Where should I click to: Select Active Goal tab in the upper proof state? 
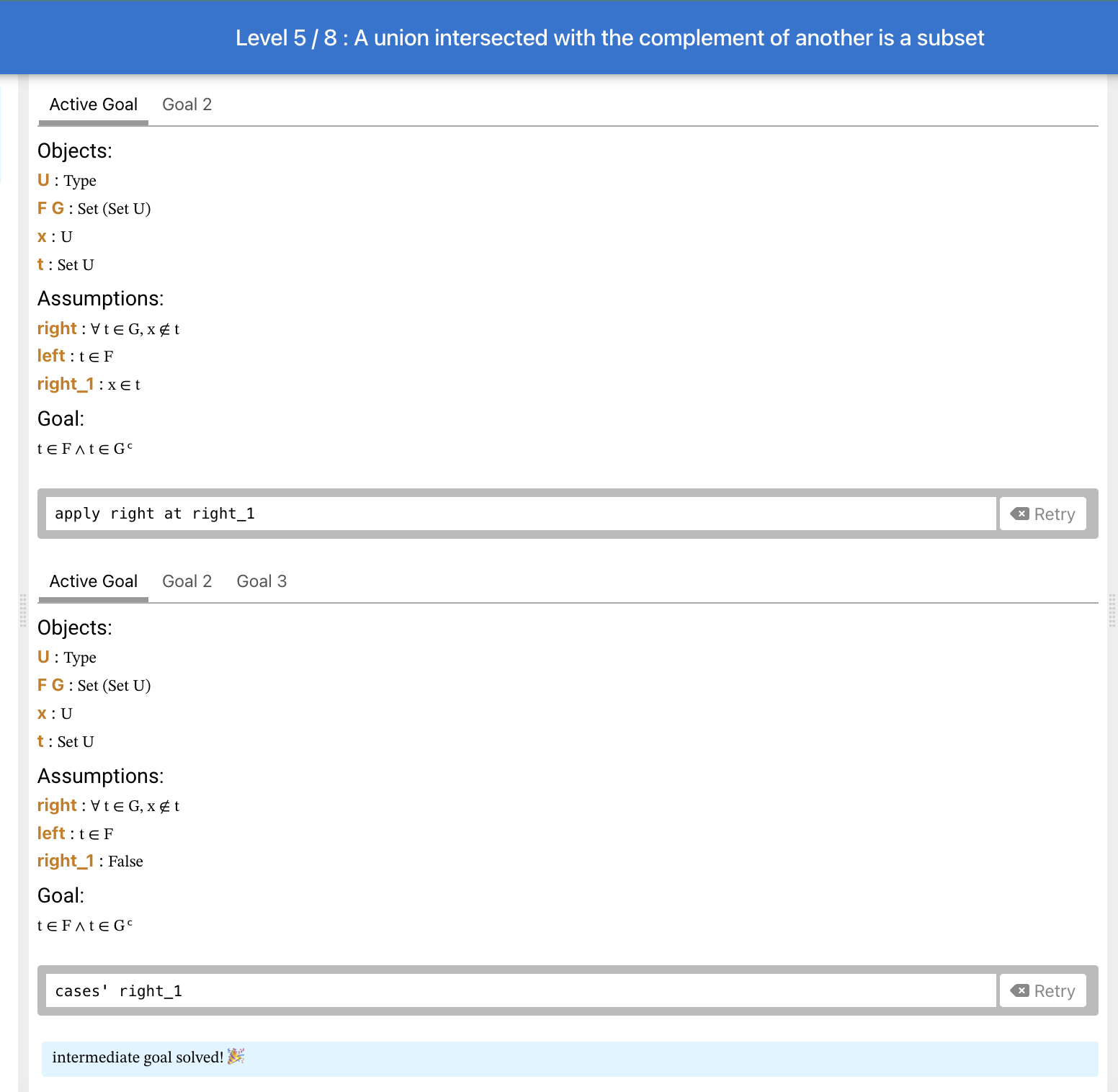point(93,104)
